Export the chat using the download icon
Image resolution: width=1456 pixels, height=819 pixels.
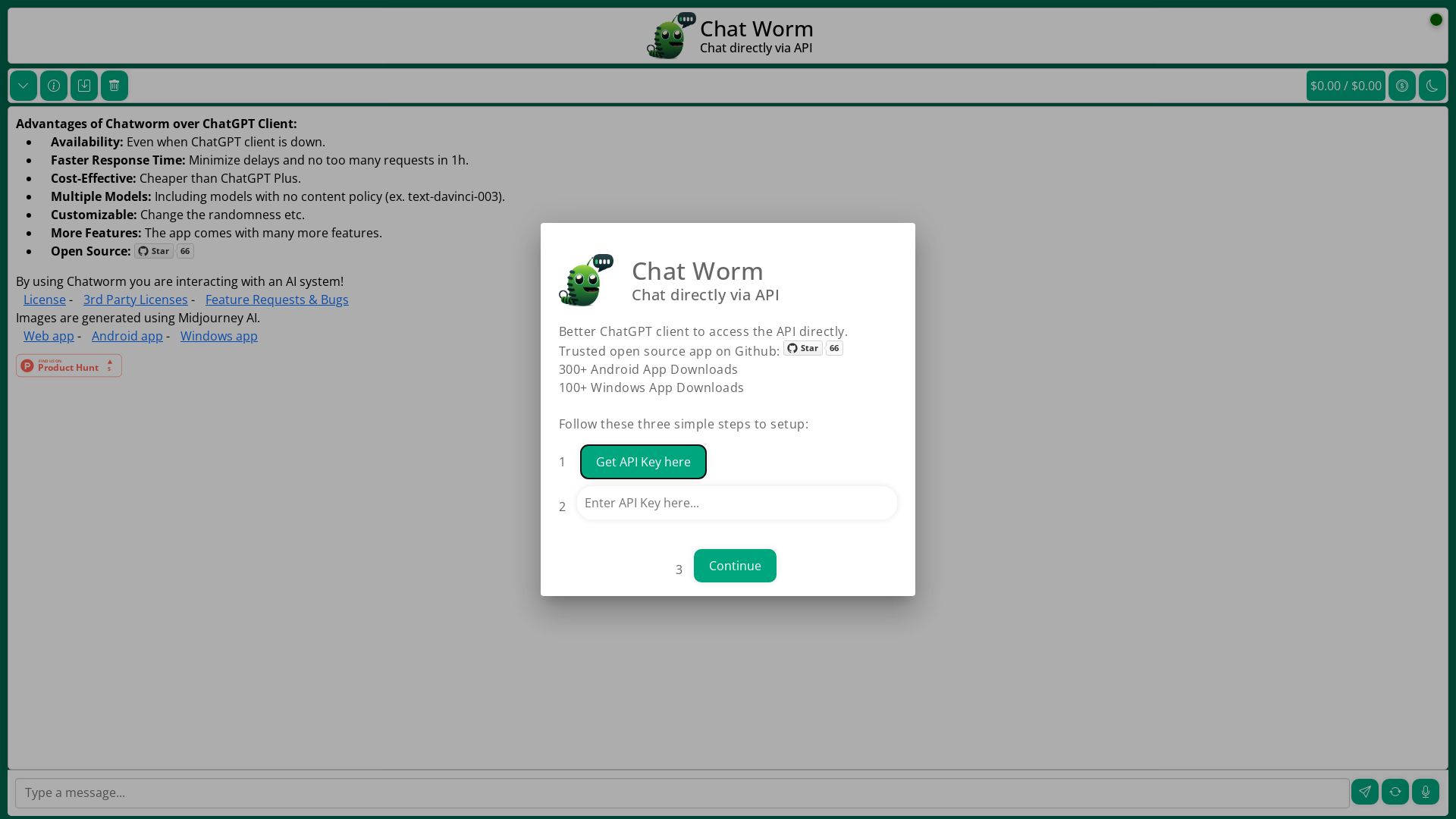click(84, 86)
